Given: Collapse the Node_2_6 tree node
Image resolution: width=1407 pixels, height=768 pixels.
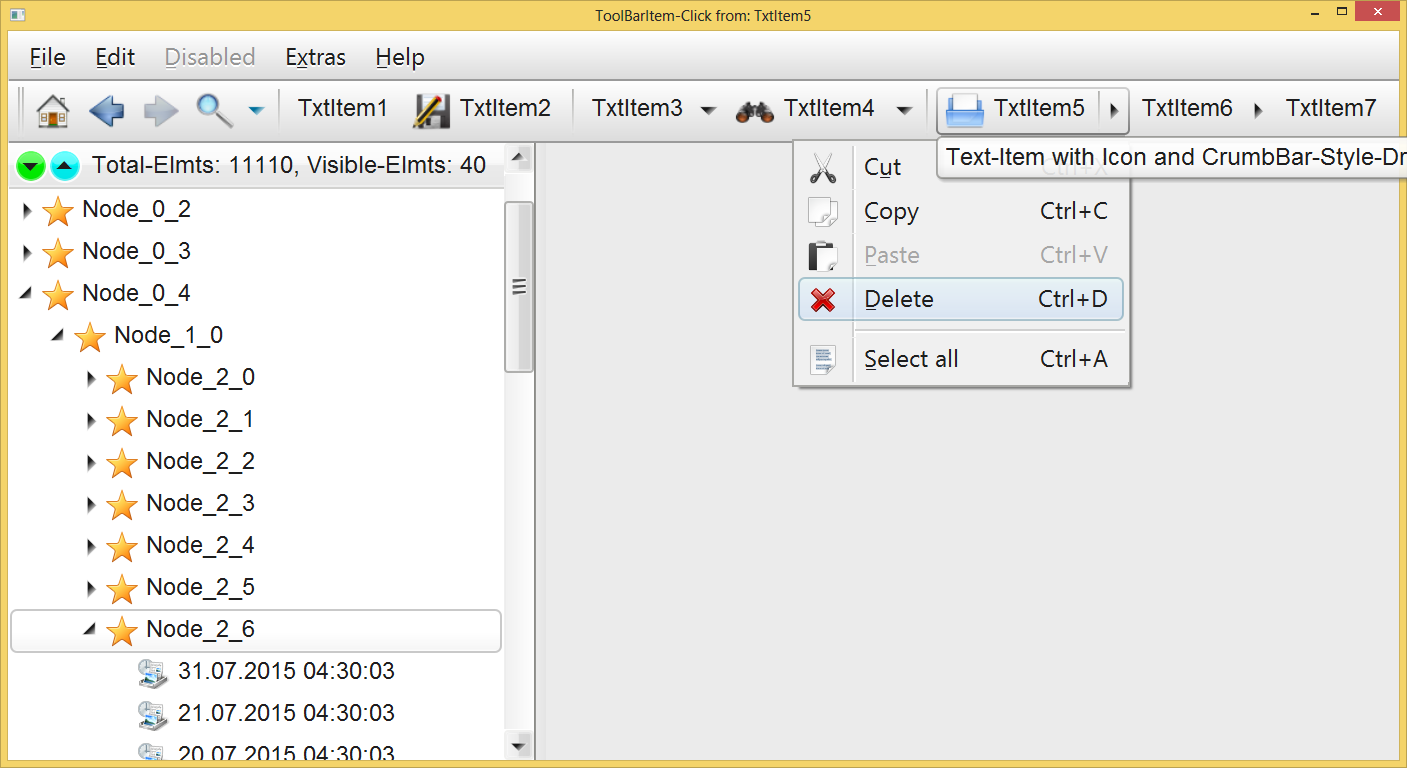Looking at the screenshot, I should pyautogui.click(x=89, y=630).
